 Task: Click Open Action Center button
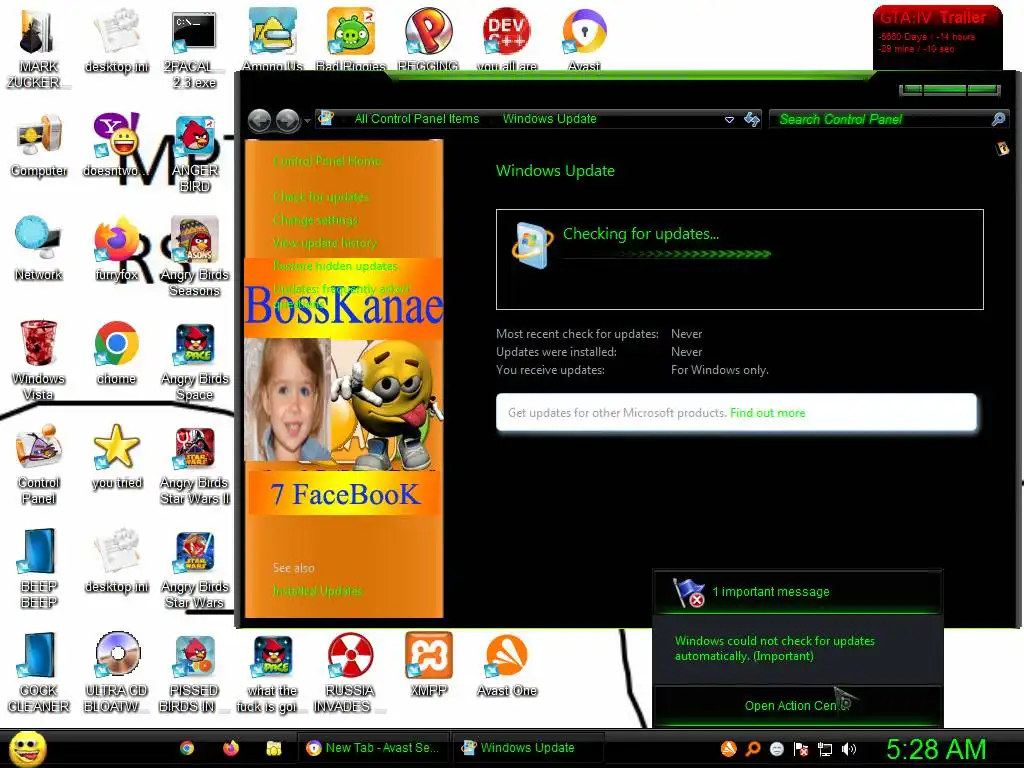pyautogui.click(x=798, y=705)
